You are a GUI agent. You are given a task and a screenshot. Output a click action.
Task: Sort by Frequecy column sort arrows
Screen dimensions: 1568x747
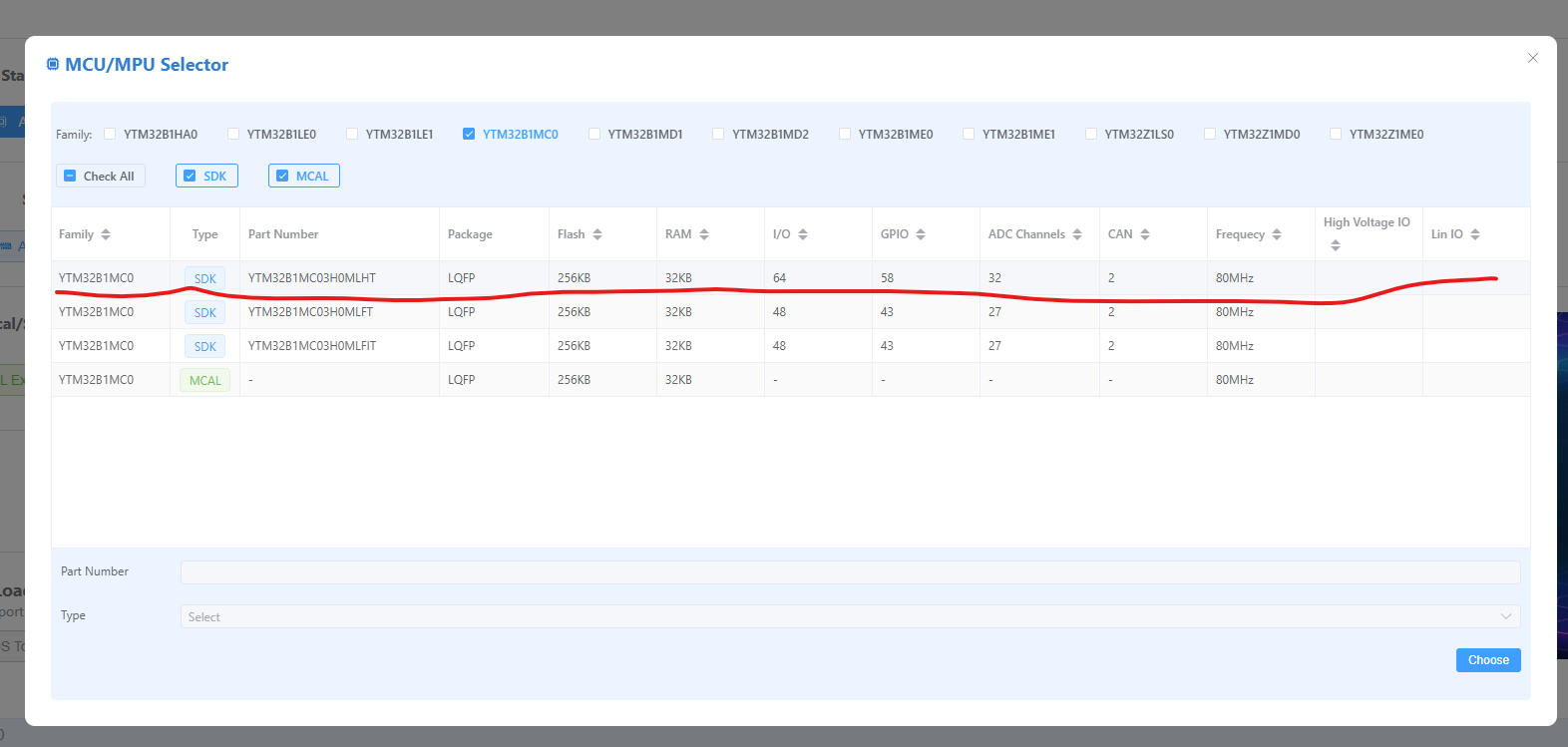1277,234
